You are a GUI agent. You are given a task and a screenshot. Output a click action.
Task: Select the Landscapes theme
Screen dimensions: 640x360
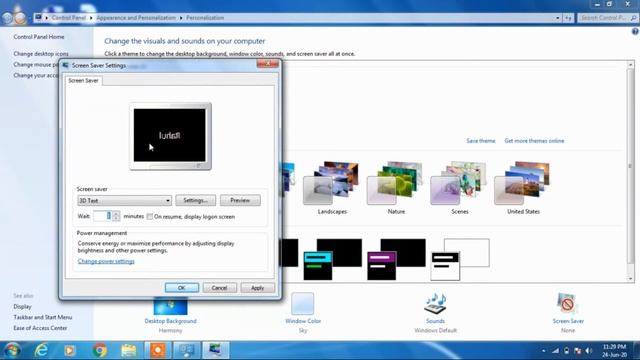point(331,188)
